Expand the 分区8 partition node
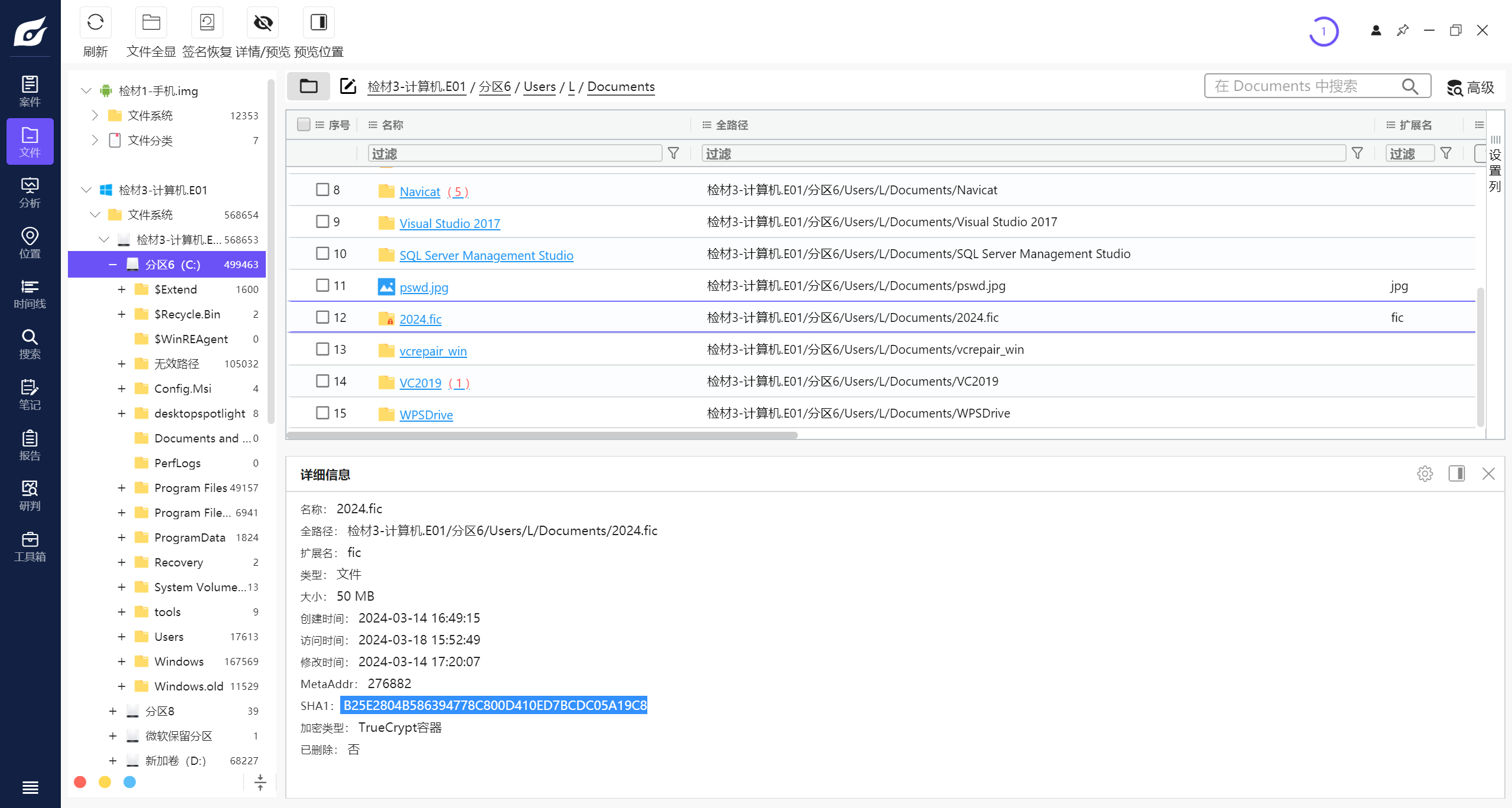1512x808 pixels. 112,711
